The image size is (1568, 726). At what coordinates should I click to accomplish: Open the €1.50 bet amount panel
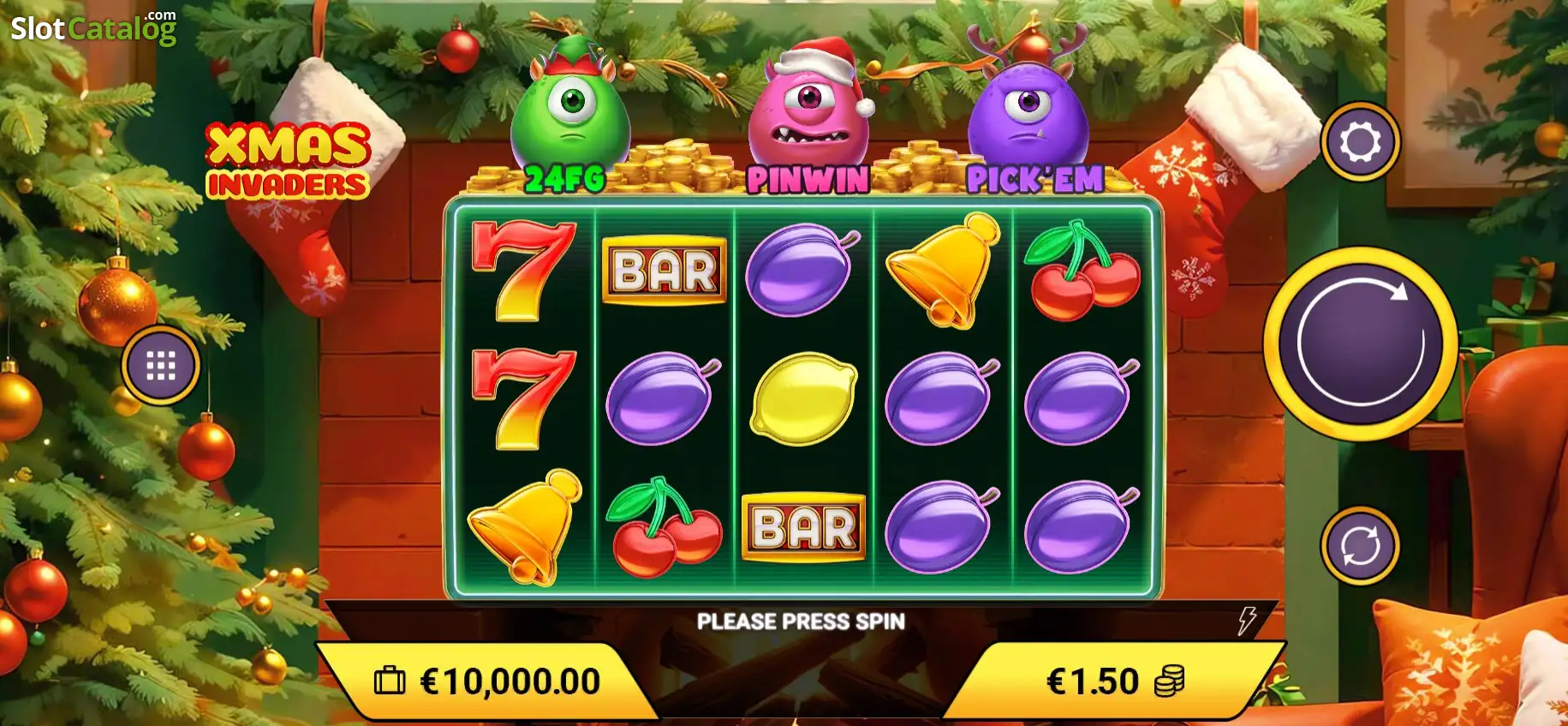[1113, 681]
